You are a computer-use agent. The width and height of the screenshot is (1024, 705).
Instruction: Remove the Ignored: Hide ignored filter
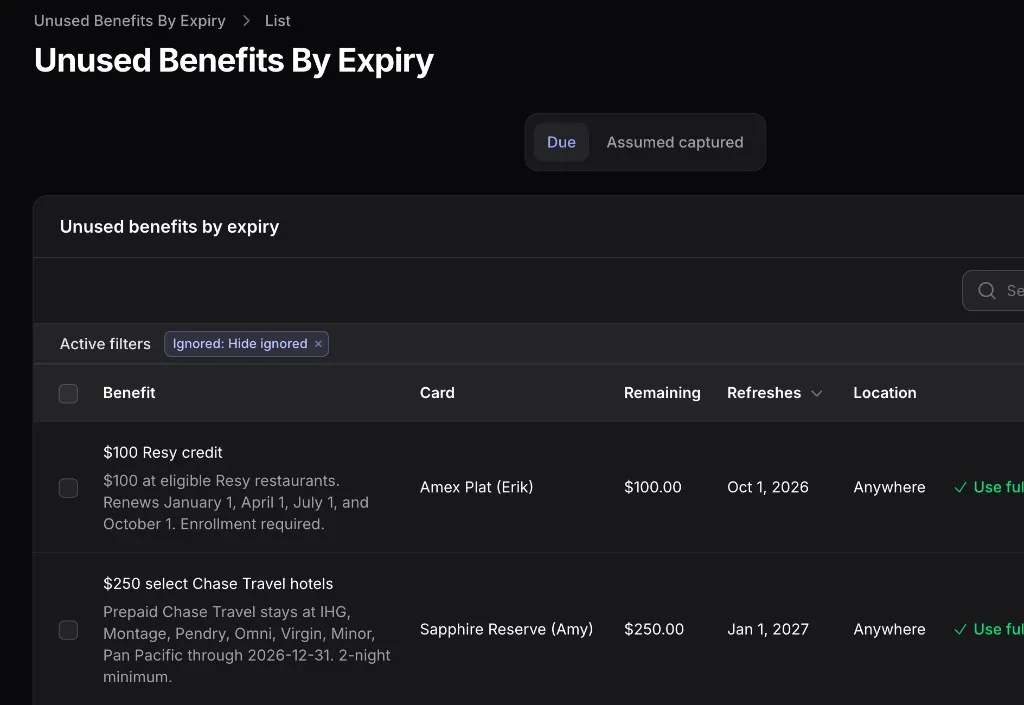click(318, 344)
